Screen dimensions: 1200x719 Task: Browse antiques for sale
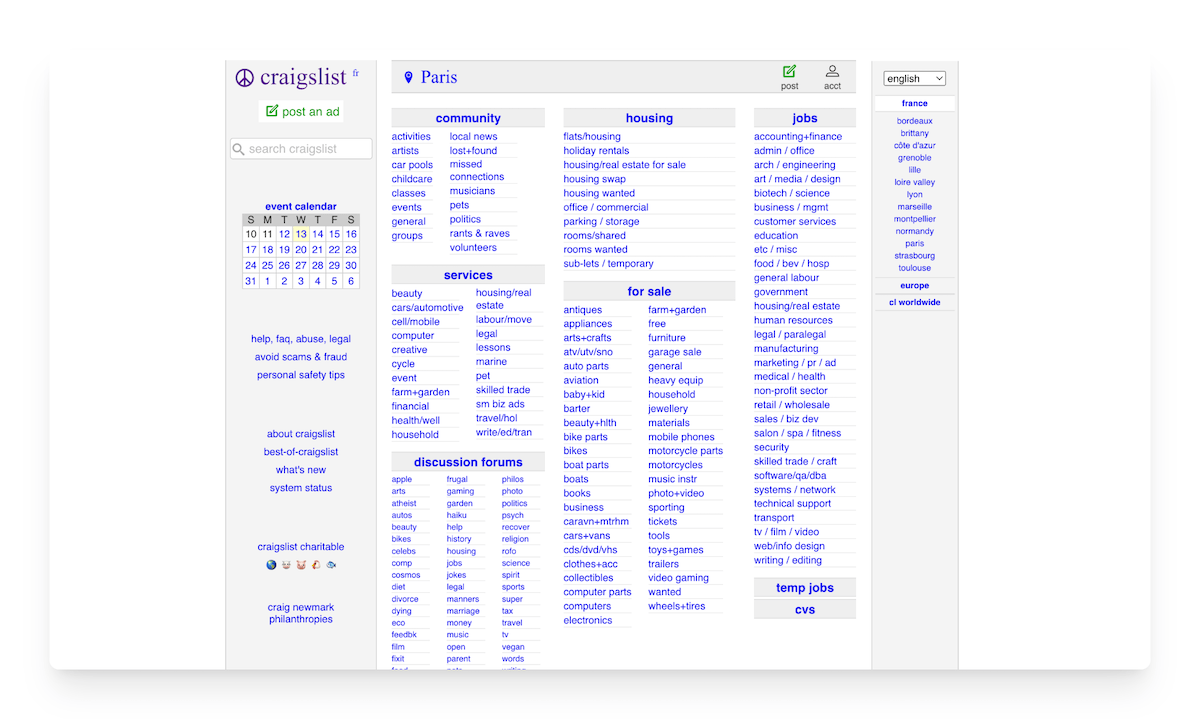pyautogui.click(x=583, y=310)
